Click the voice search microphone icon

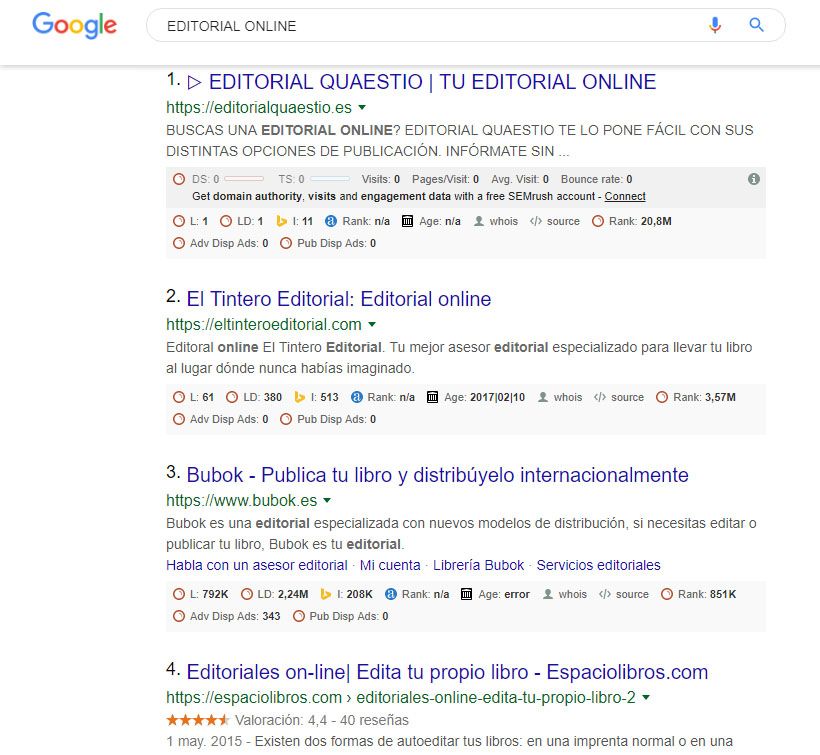(x=716, y=25)
